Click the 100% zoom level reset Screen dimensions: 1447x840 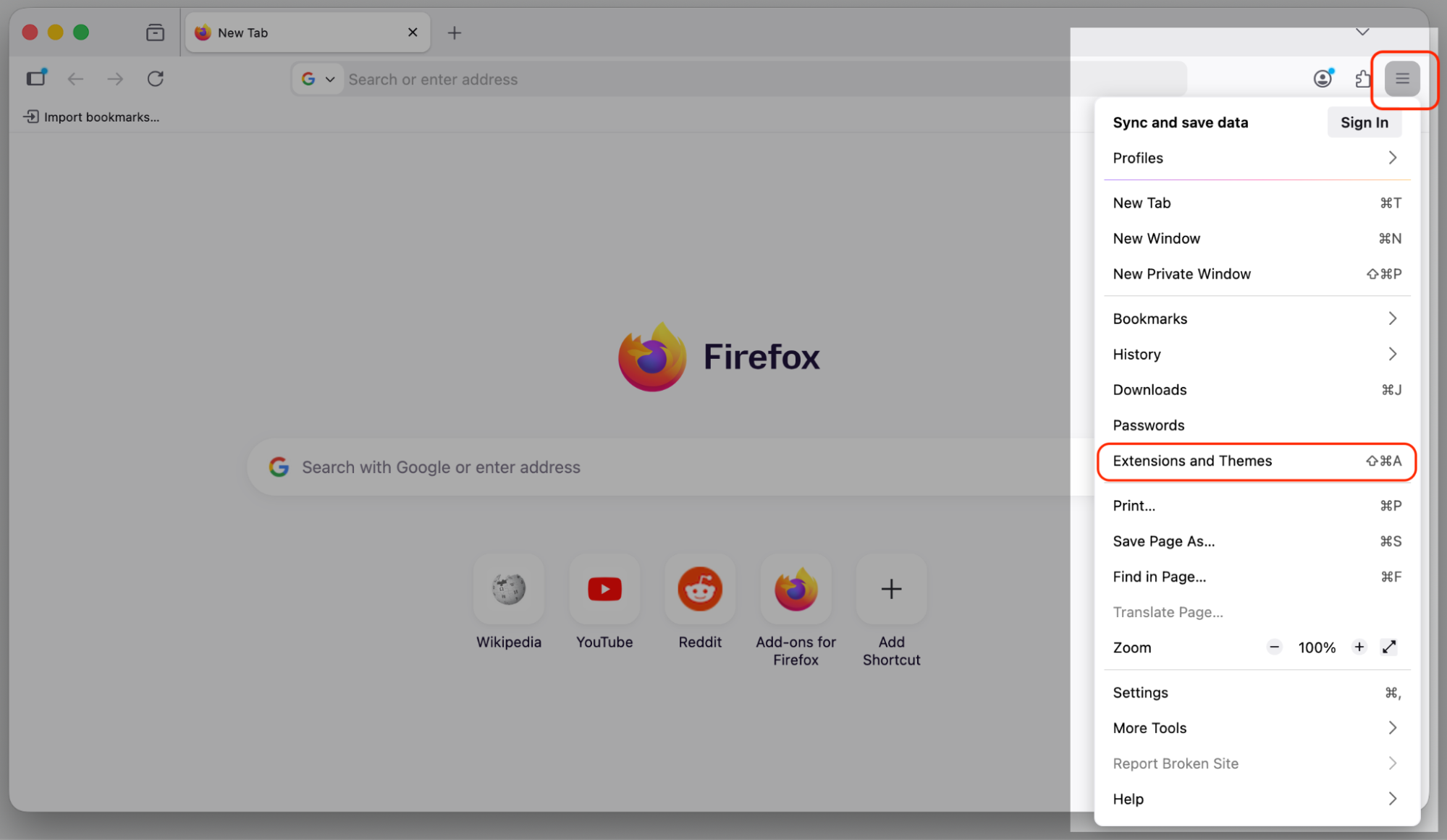pyautogui.click(x=1316, y=648)
